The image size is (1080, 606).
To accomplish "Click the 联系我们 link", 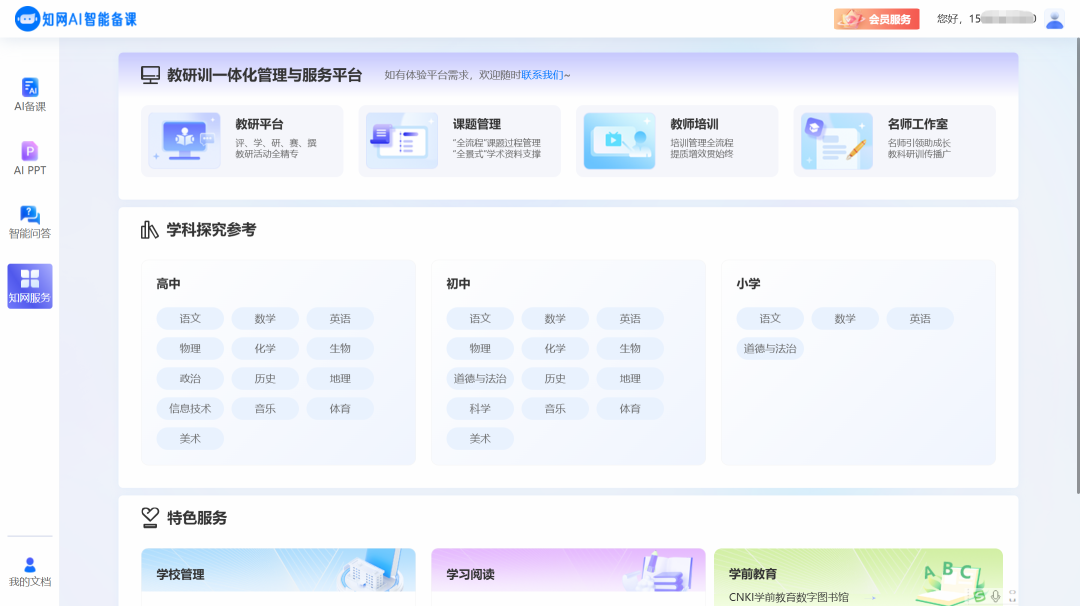I will [542, 75].
